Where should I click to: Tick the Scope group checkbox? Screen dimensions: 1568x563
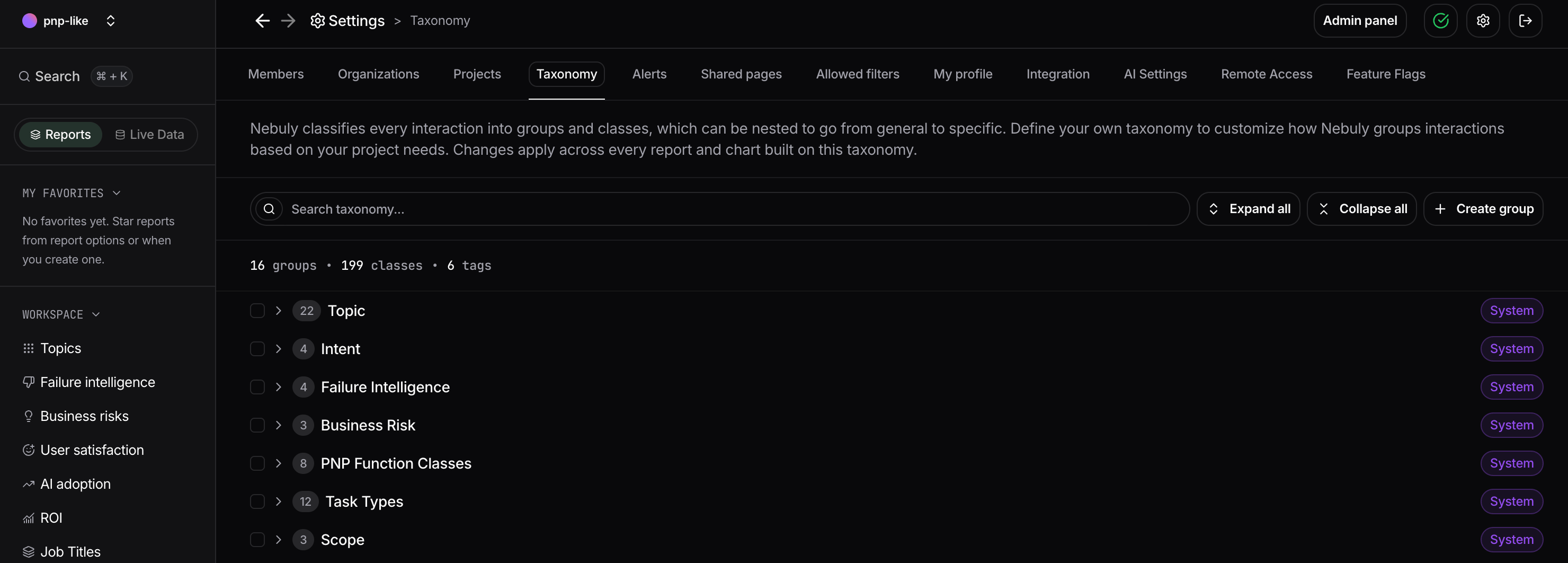point(257,540)
